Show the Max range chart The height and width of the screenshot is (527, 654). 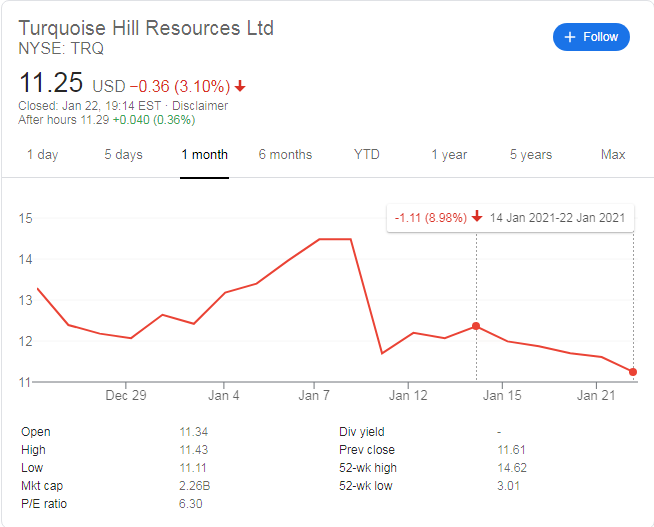click(x=613, y=155)
